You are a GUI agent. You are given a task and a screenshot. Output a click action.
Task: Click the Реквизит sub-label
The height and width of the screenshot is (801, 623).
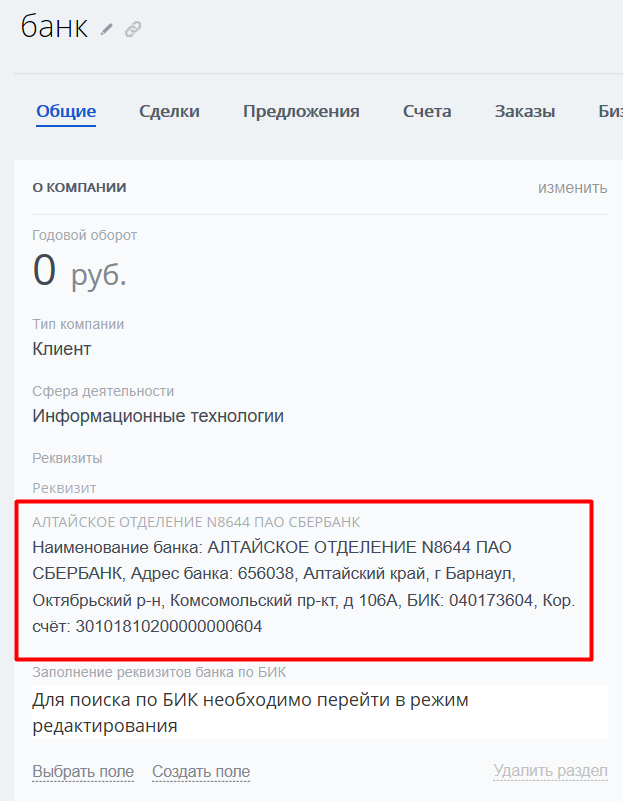[64, 488]
